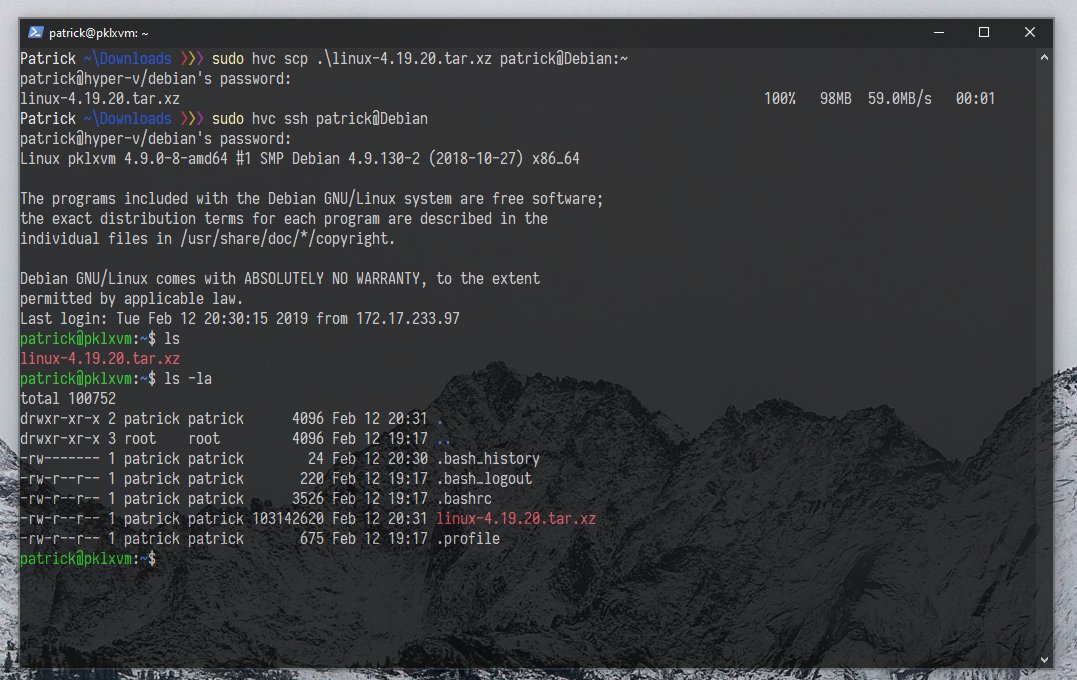
Task: Click the final empty 'patrick@pklxvm:~$' prompt
Action: coord(88,559)
